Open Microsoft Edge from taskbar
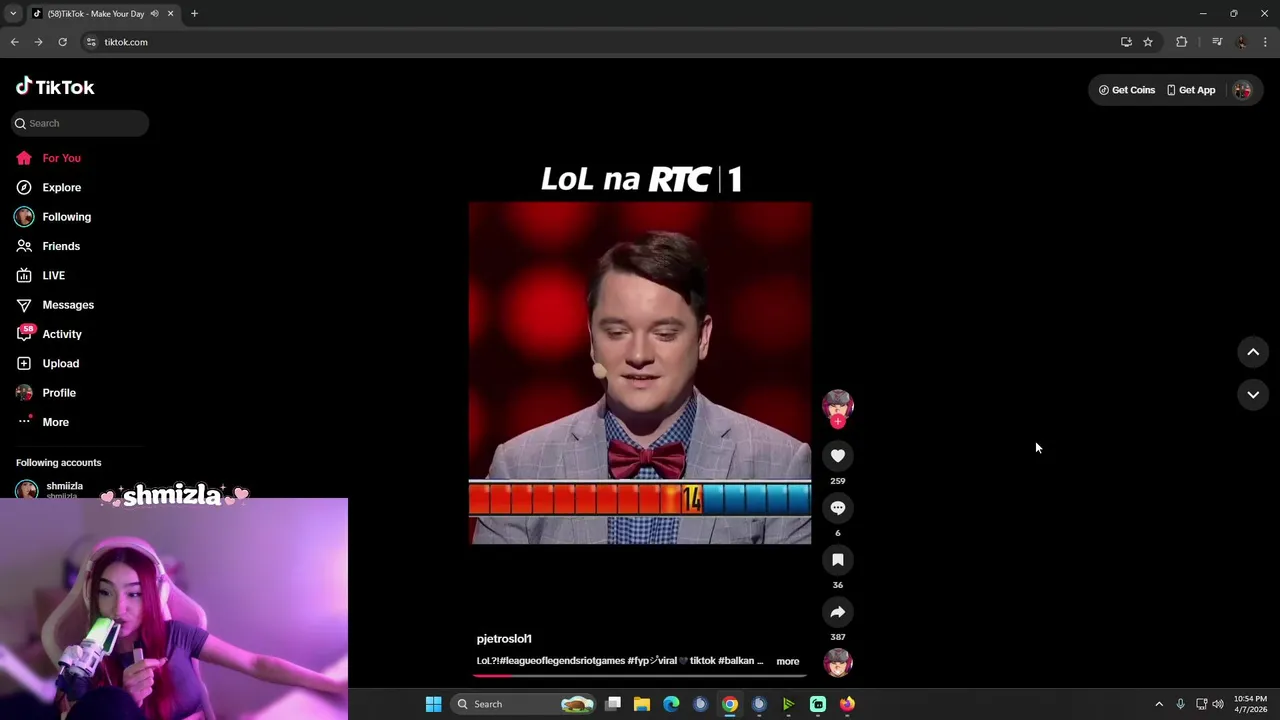Screen dimensions: 1280x720 671,704
